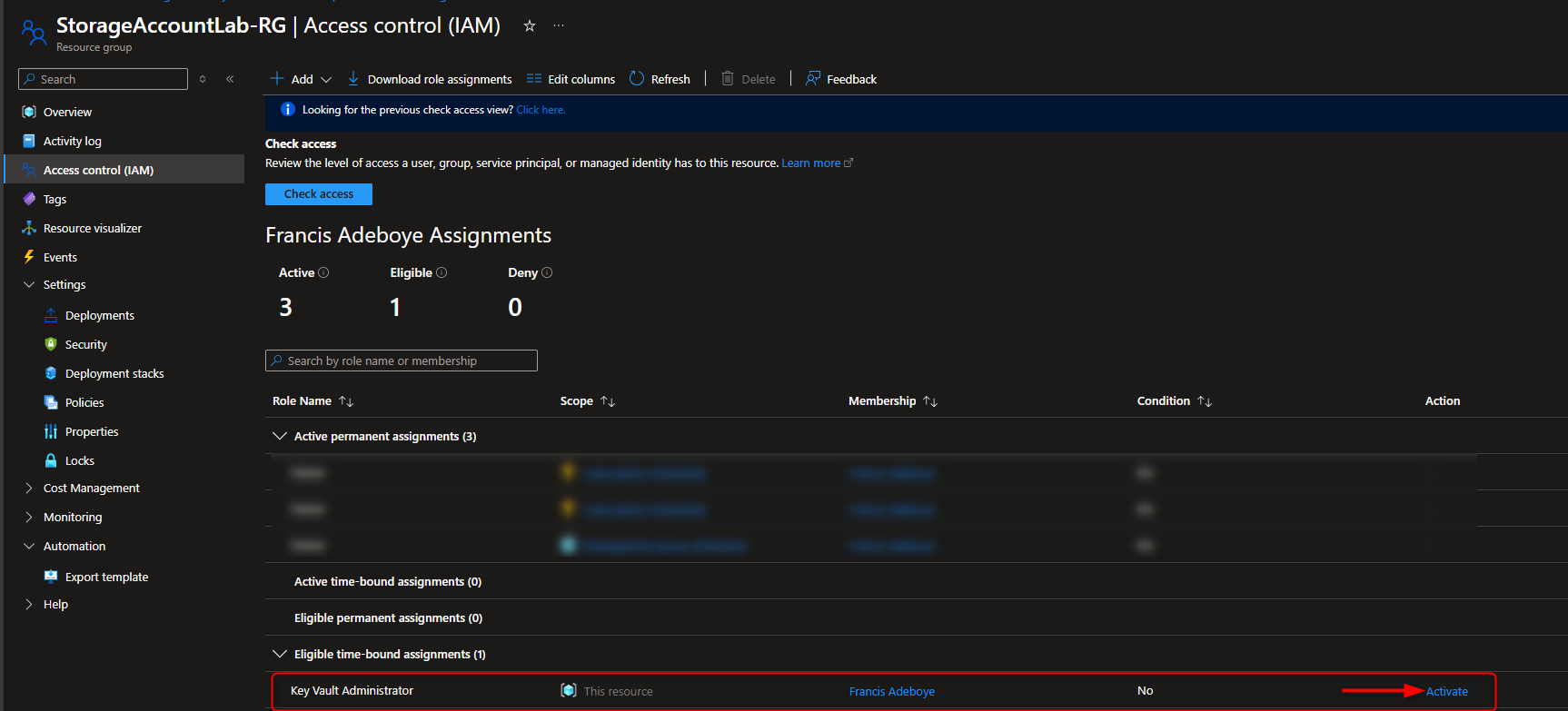Image resolution: width=1568 pixels, height=711 pixels.
Task: Click the Events lightning icon
Action: click(x=29, y=257)
